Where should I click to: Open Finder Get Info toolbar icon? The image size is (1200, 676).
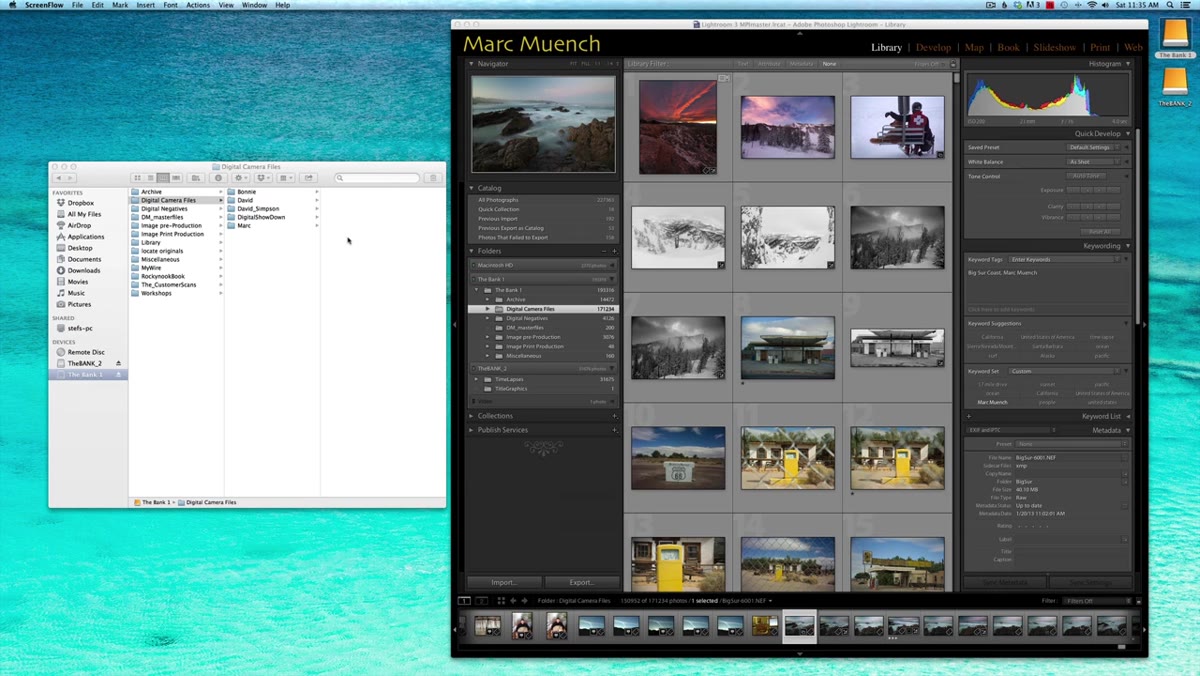[218, 178]
